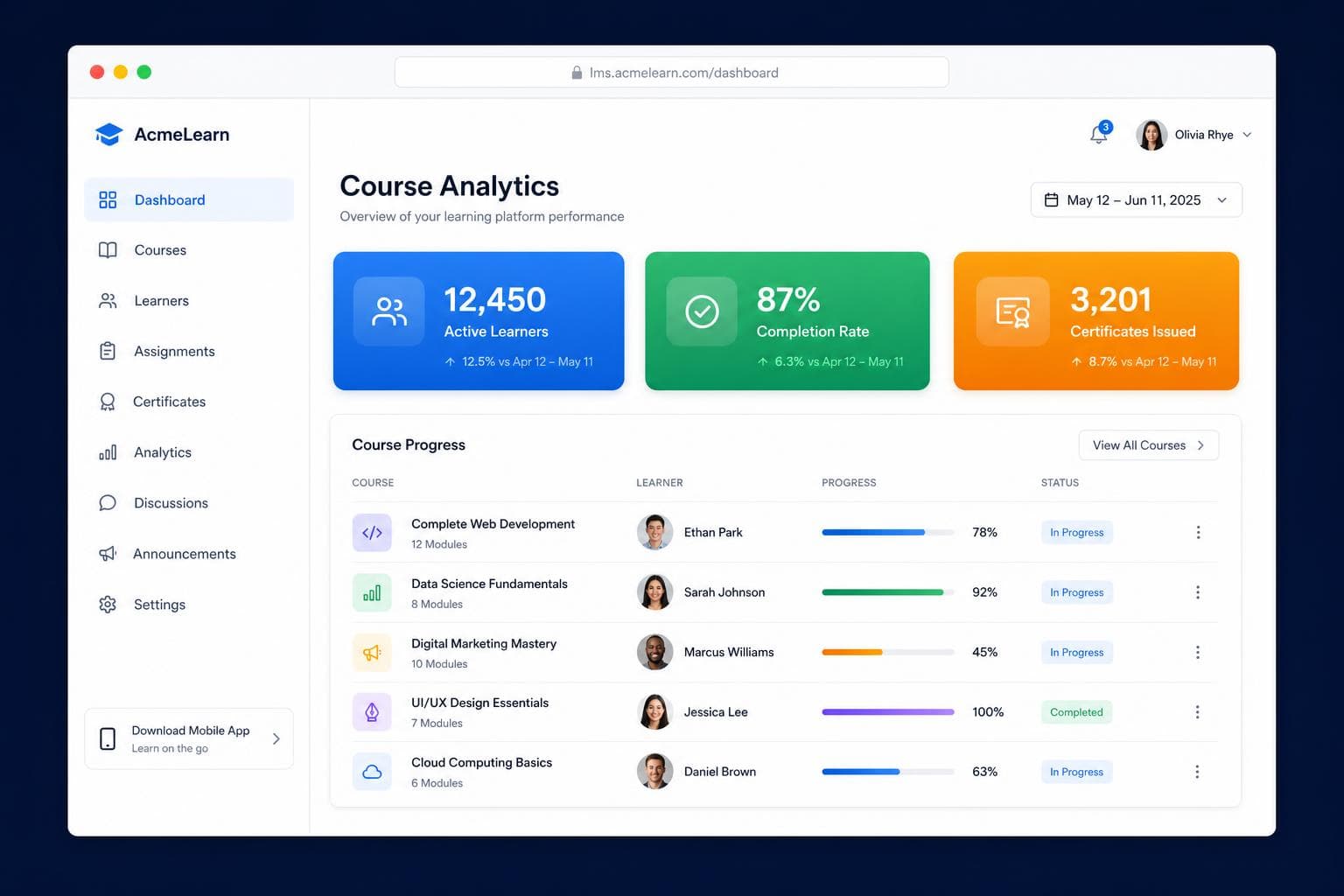Click the Discussions speech bubble icon
This screenshot has width=1344, height=896.
point(108,503)
